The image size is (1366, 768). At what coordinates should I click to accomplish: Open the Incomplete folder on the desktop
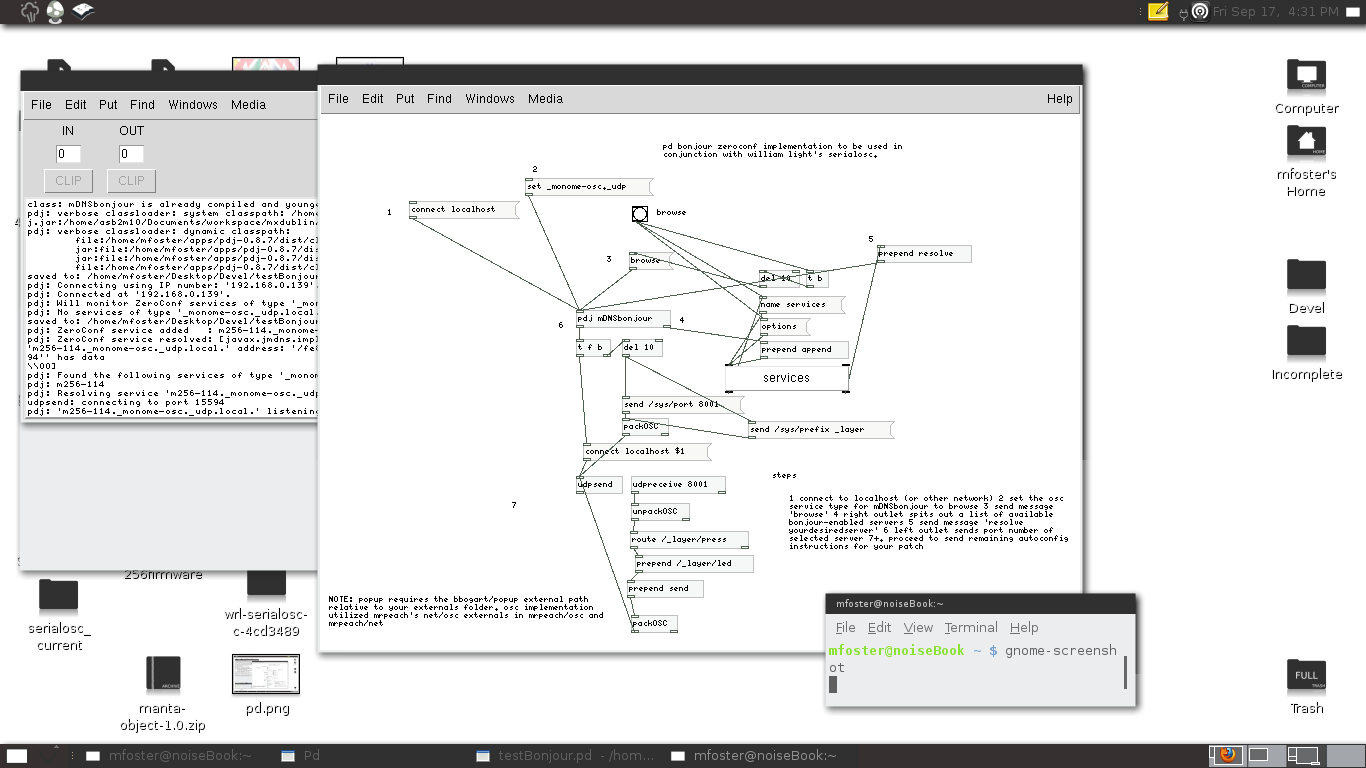pyautogui.click(x=1305, y=342)
